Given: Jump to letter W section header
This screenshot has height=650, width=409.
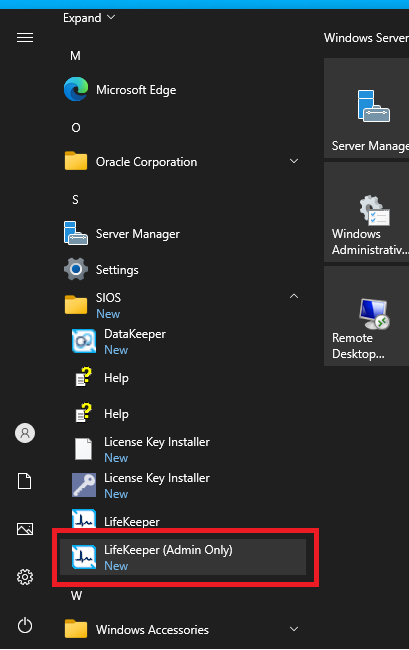Looking at the screenshot, I should point(76,596).
